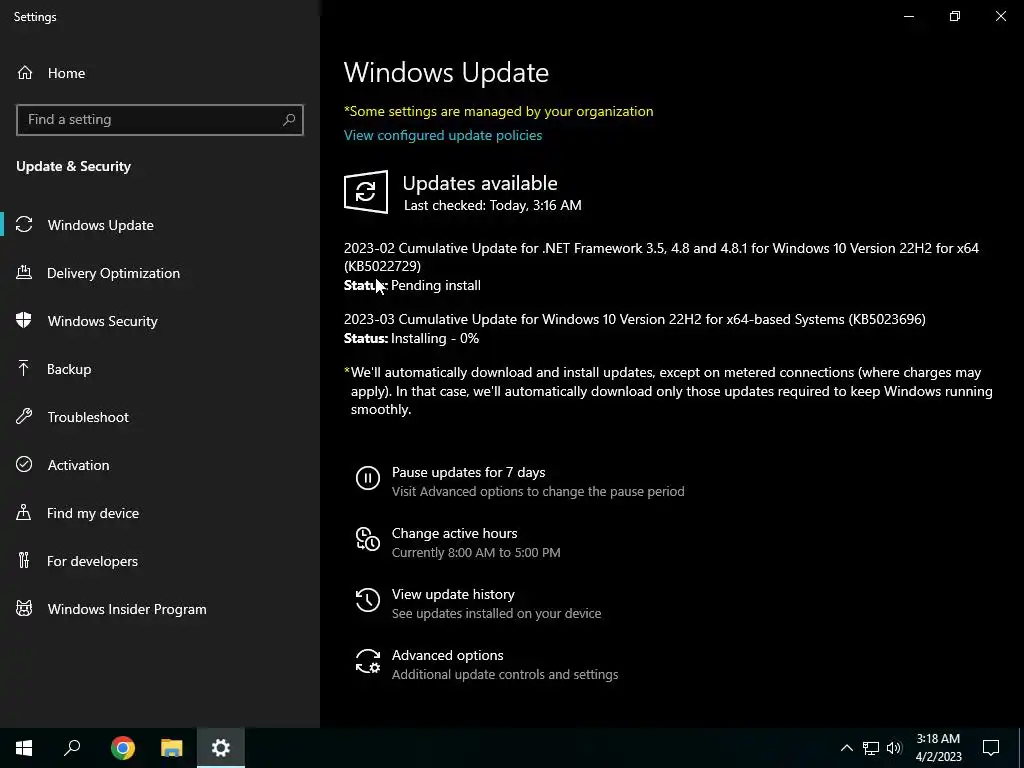Click the Backup upward arrow icon
Image resolution: width=1024 pixels, height=768 pixels.
pyautogui.click(x=24, y=369)
